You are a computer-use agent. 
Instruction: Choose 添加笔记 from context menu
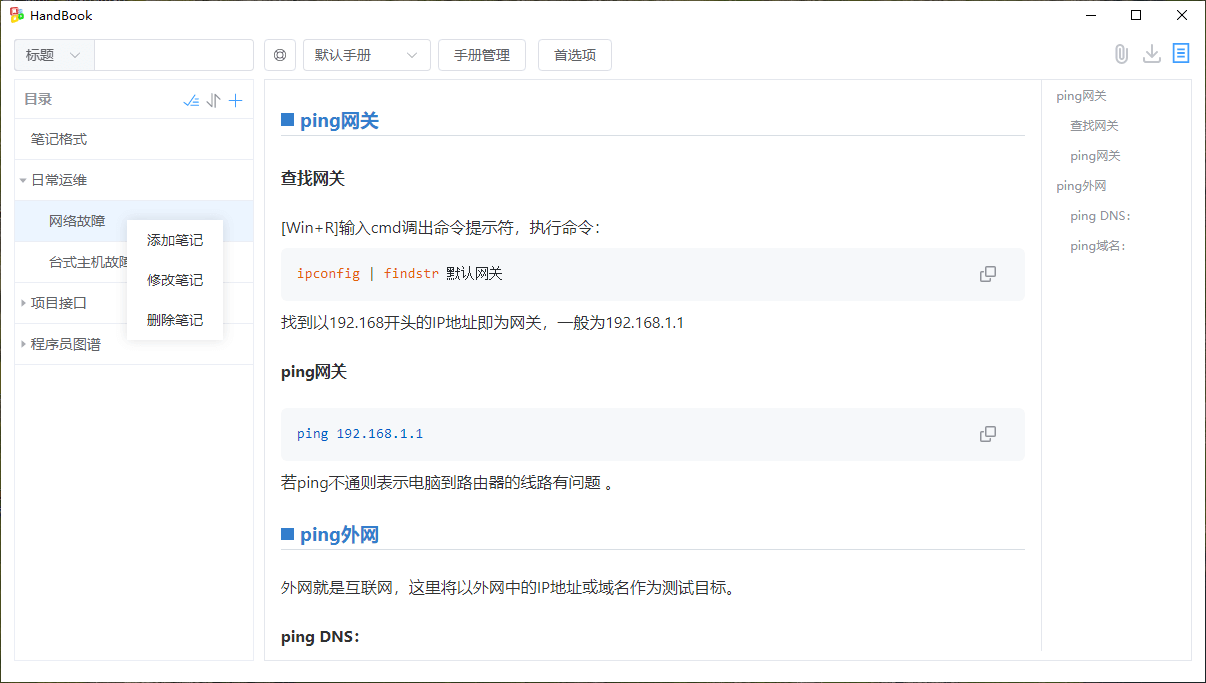coord(175,240)
